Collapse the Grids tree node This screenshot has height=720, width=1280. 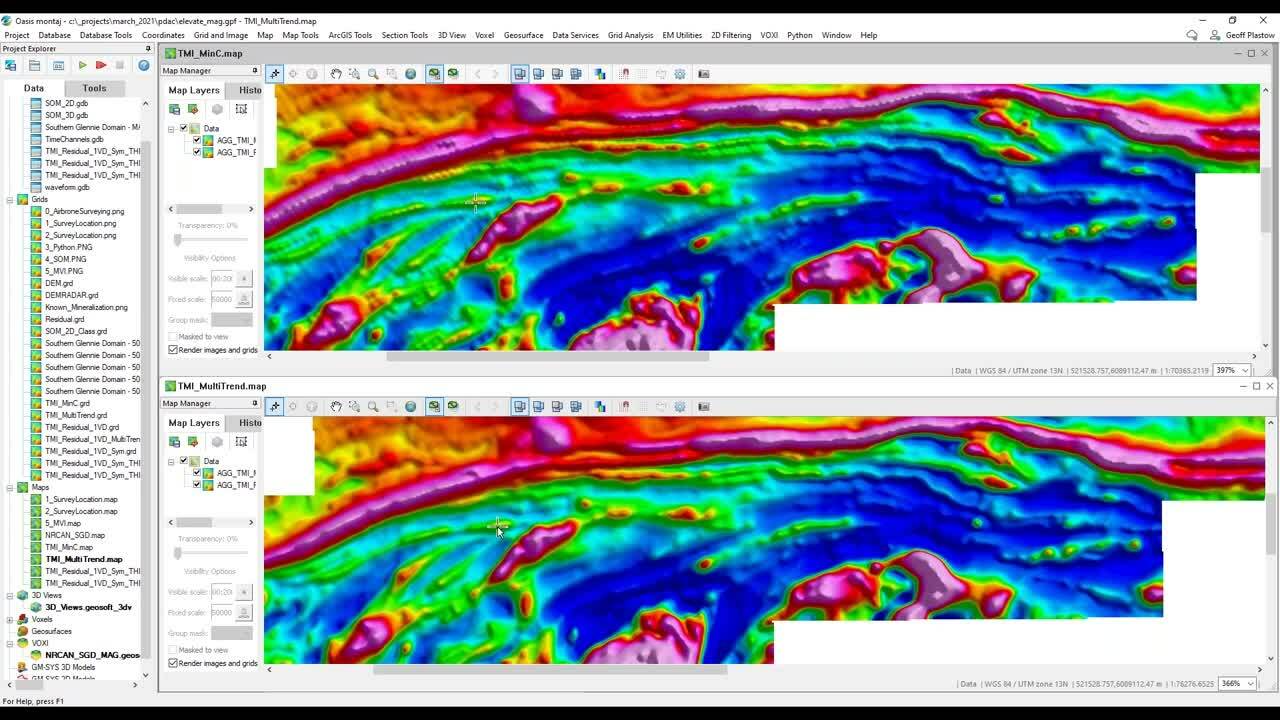pyautogui.click(x=10, y=199)
